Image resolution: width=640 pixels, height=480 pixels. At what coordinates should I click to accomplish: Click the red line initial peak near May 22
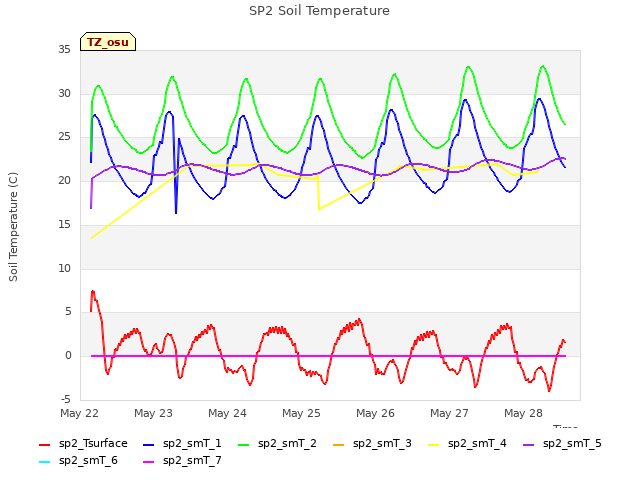pos(93,291)
